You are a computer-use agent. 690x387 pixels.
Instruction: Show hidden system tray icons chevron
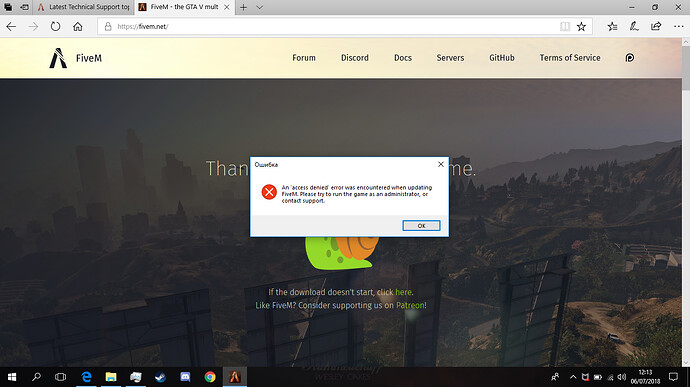tap(573, 377)
